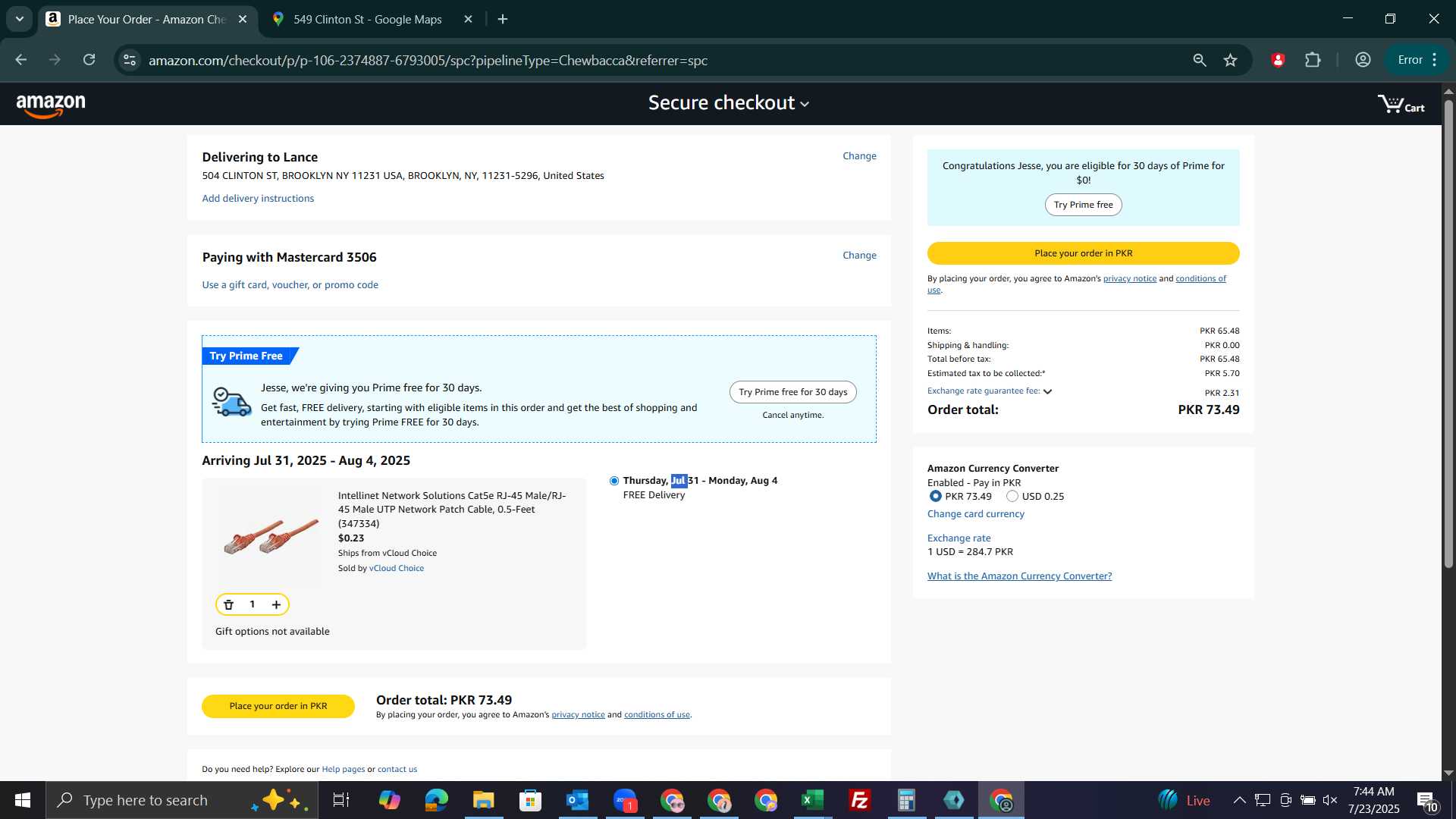Click the address bar URL field
The height and width of the screenshot is (819, 1456).
click(x=660, y=60)
